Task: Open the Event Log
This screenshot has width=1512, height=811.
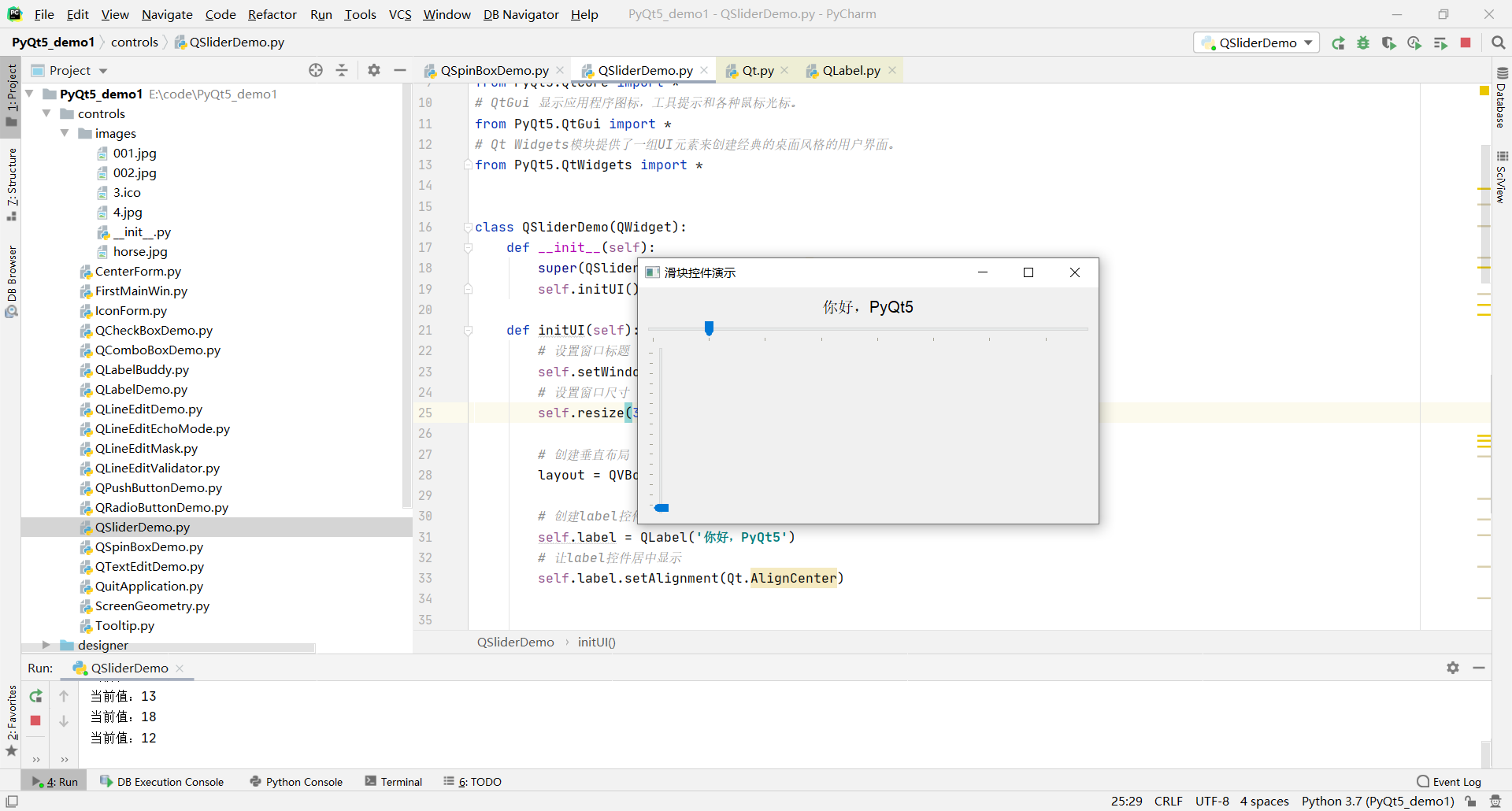Action: [1449, 781]
